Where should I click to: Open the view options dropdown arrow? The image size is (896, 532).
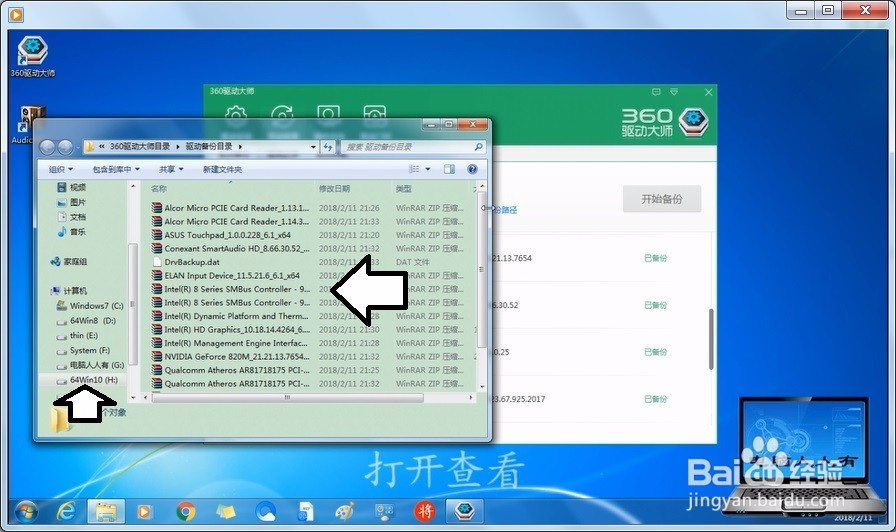427,169
